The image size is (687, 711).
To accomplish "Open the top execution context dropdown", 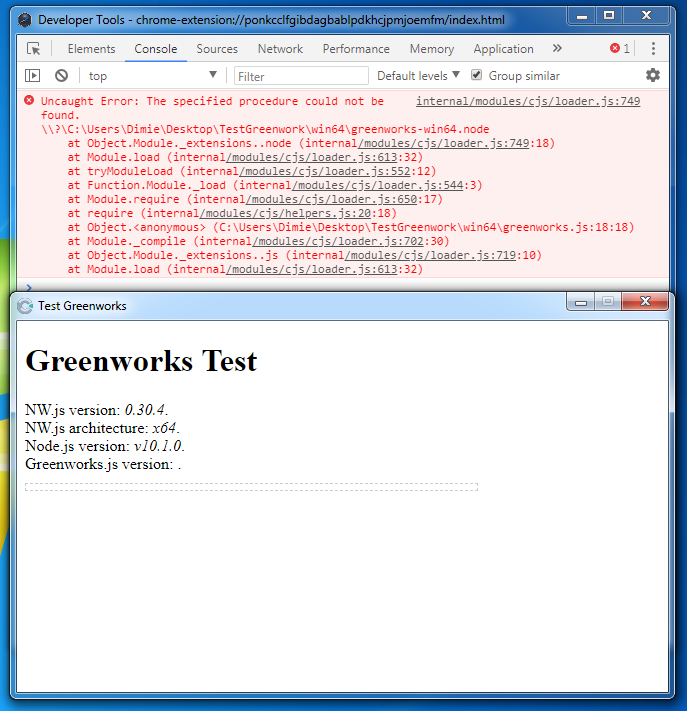I will [152, 75].
